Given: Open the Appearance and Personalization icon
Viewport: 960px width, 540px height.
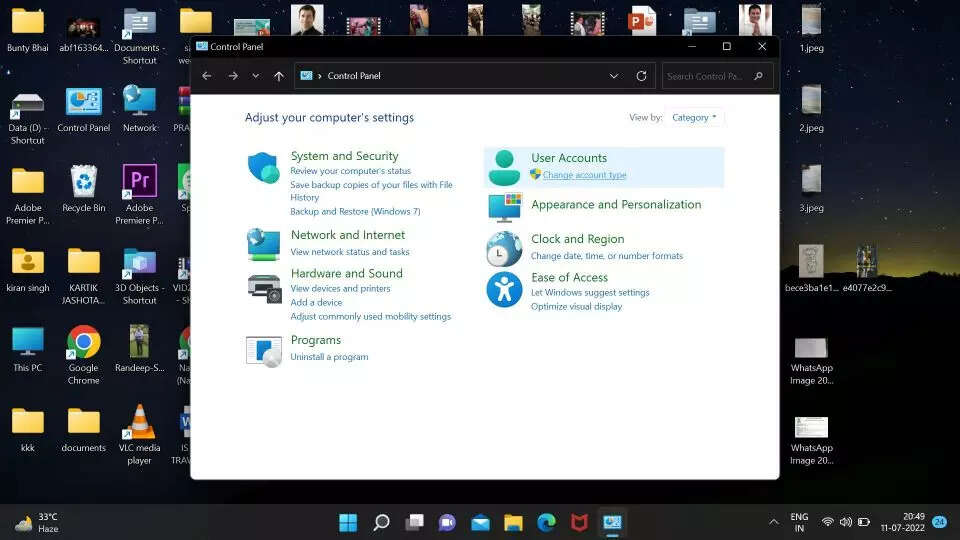Looking at the screenshot, I should click(504, 206).
